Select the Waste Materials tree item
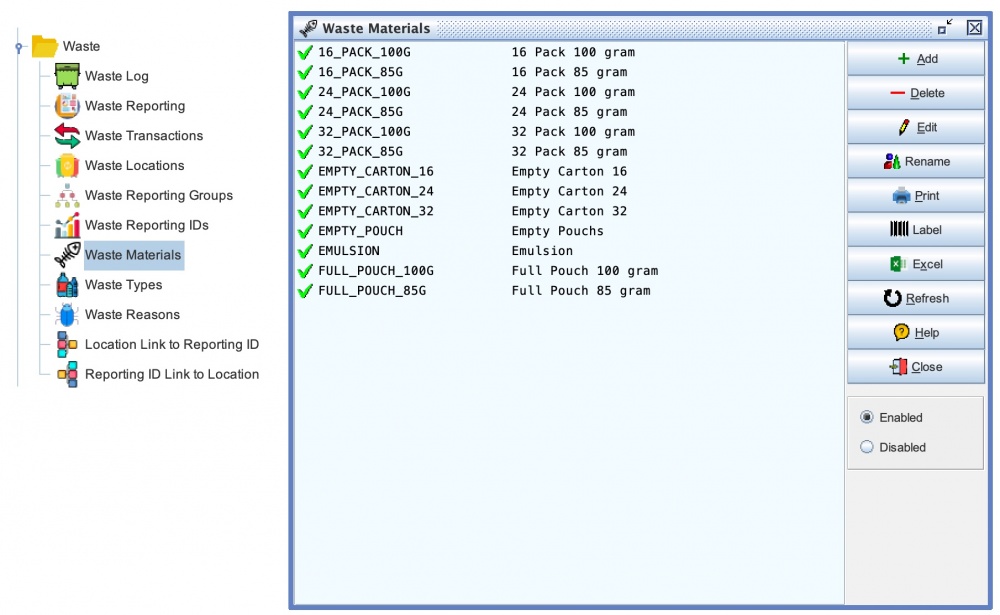The width and height of the screenshot is (1000, 615). pyautogui.click(x=133, y=255)
